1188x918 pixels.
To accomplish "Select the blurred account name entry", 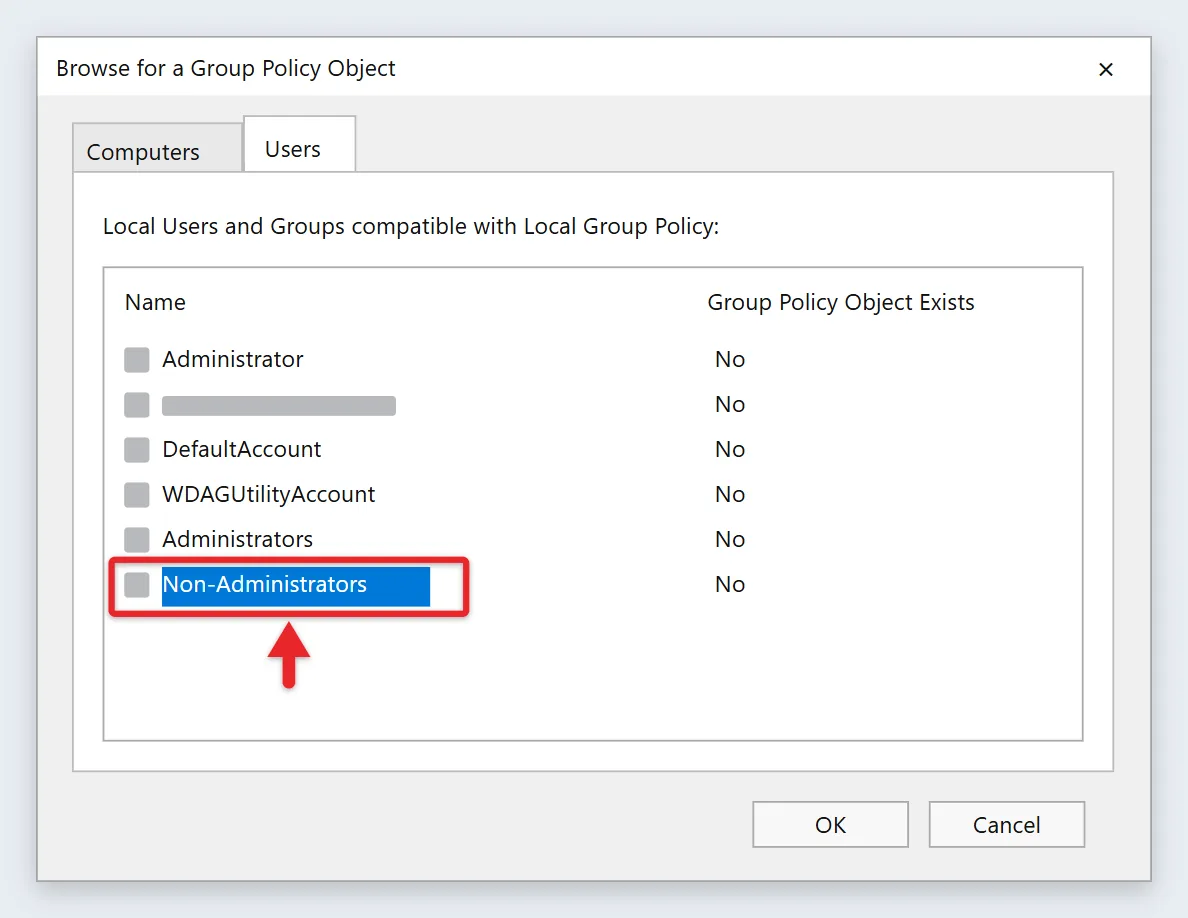I will 279,405.
